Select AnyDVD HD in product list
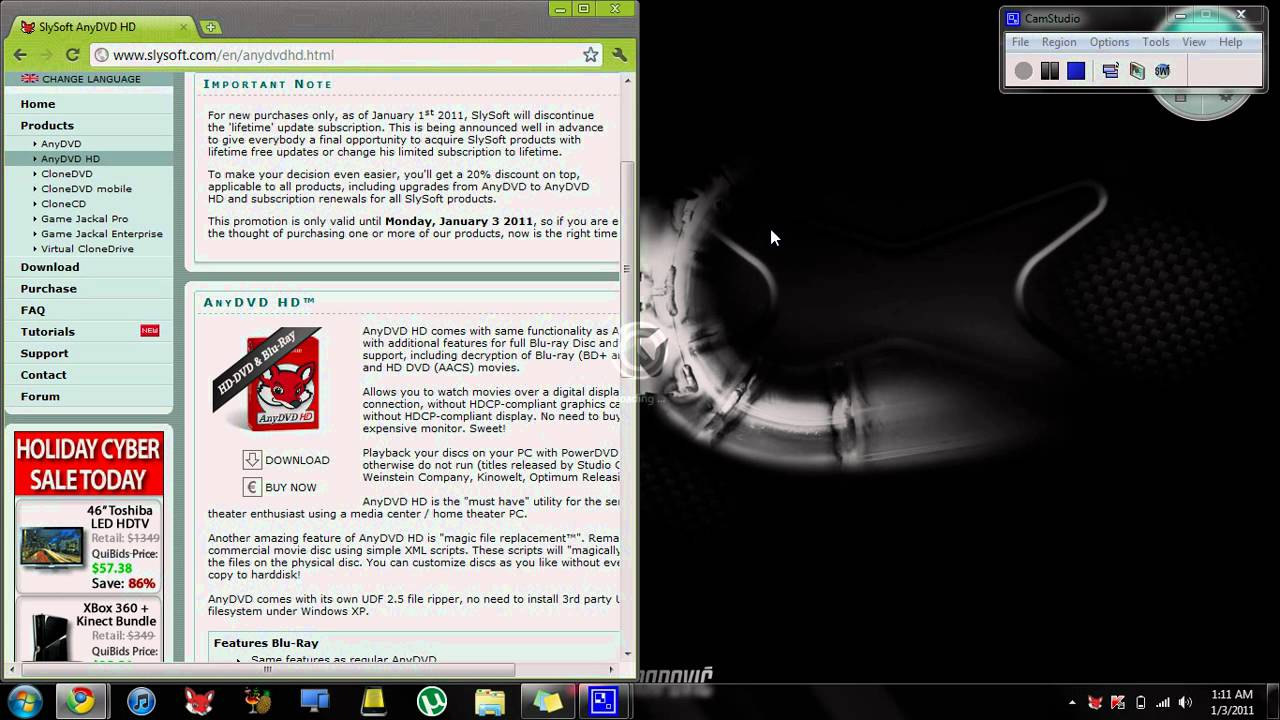Screen dimensions: 1280x720 (70, 159)
